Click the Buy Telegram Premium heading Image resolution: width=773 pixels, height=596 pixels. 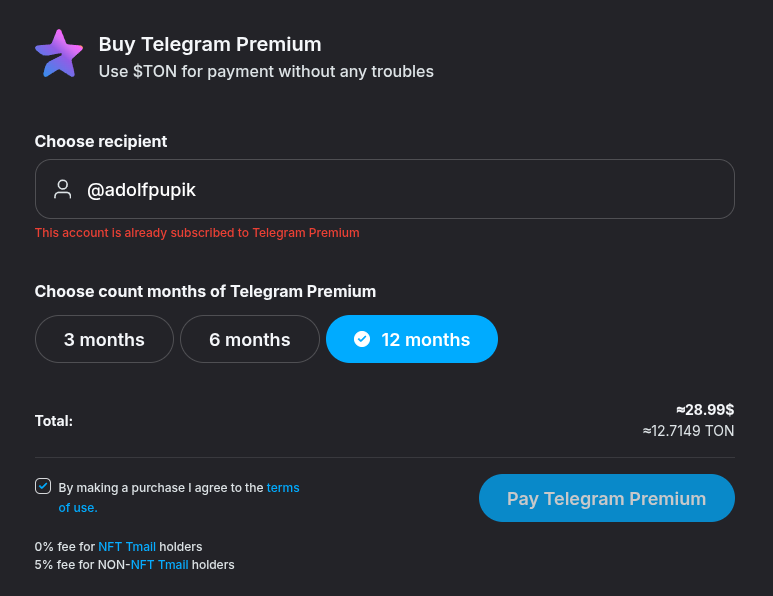pyautogui.click(x=210, y=44)
